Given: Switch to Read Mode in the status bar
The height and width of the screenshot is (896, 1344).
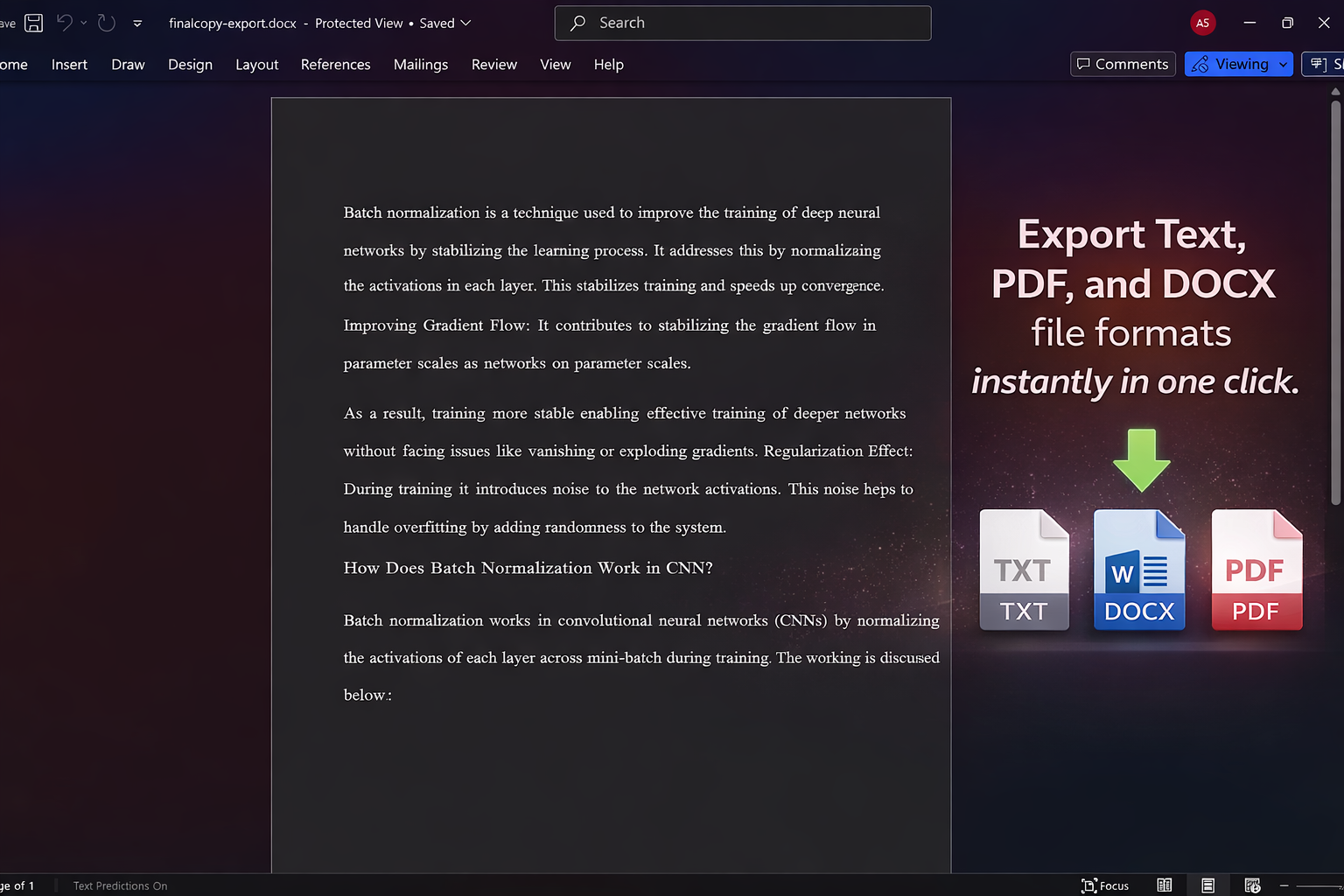Looking at the screenshot, I should pos(1164,885).
